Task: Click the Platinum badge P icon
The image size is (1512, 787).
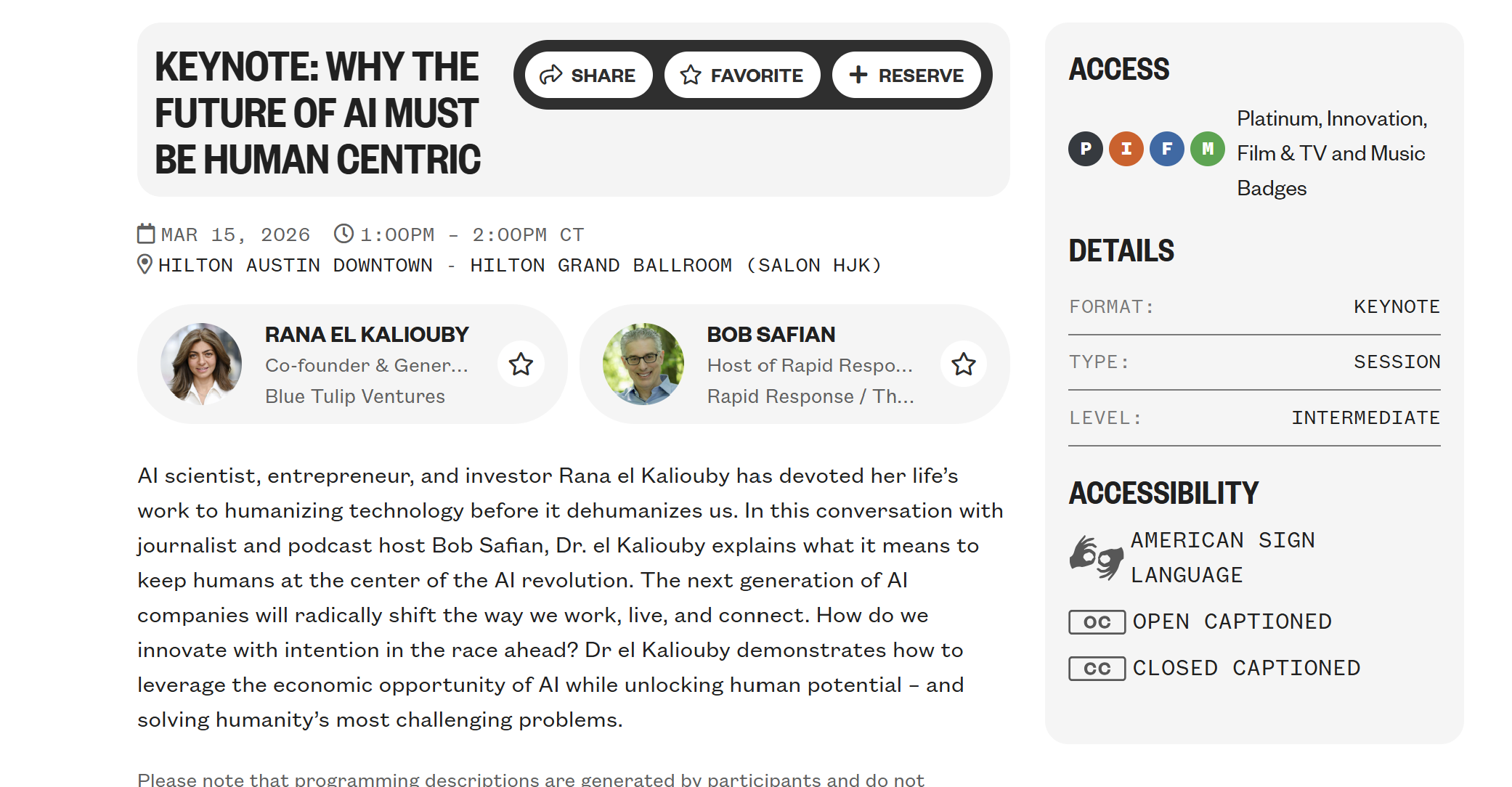Action: [1086, 149]
